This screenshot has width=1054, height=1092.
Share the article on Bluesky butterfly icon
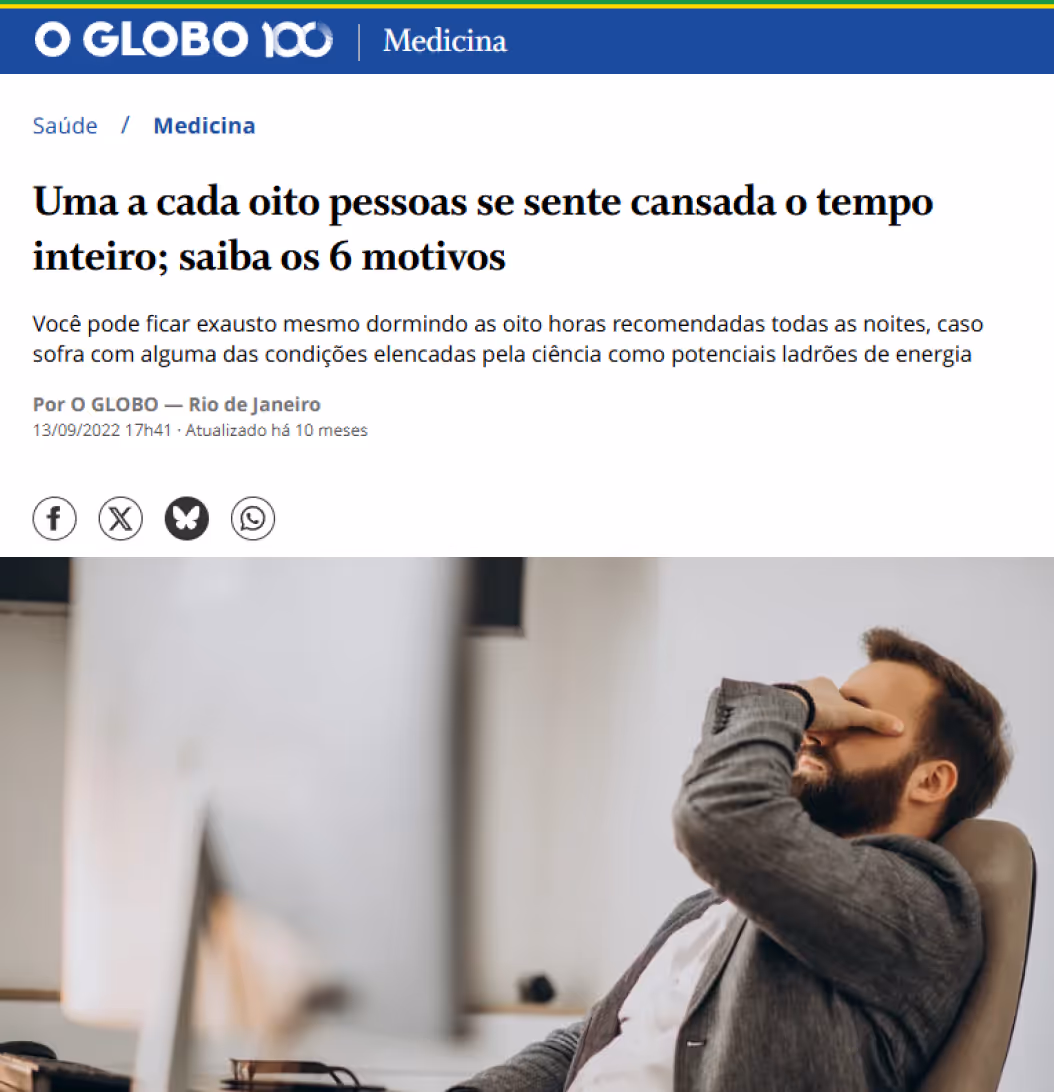(187, 518)
